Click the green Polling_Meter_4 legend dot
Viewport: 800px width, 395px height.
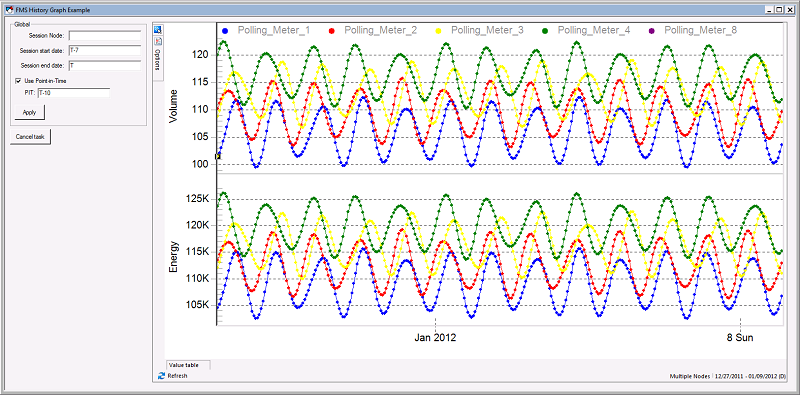pyautogui.click(x=545, y=31)
